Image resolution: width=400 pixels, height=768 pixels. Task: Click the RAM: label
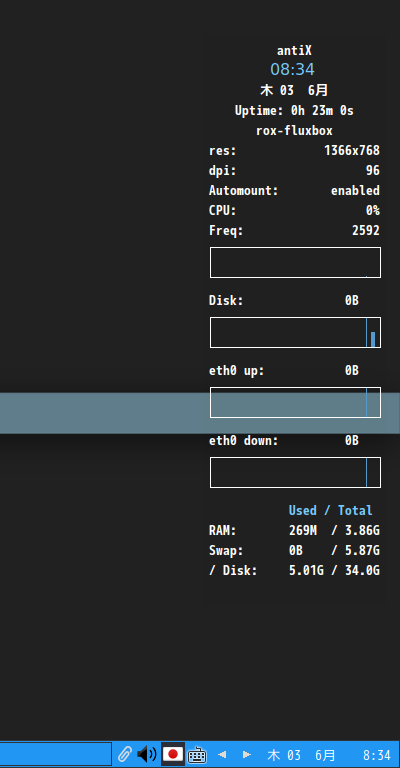pyautogui.click(x=223, y=530)
